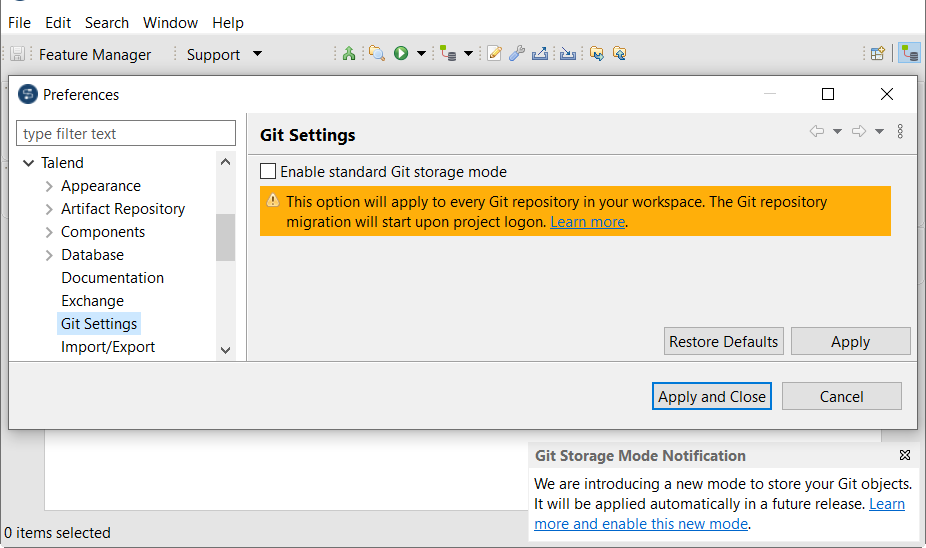Collapse the Talend tree node
This screenshot has height=548, width=926.
click(x=28, y=163)
